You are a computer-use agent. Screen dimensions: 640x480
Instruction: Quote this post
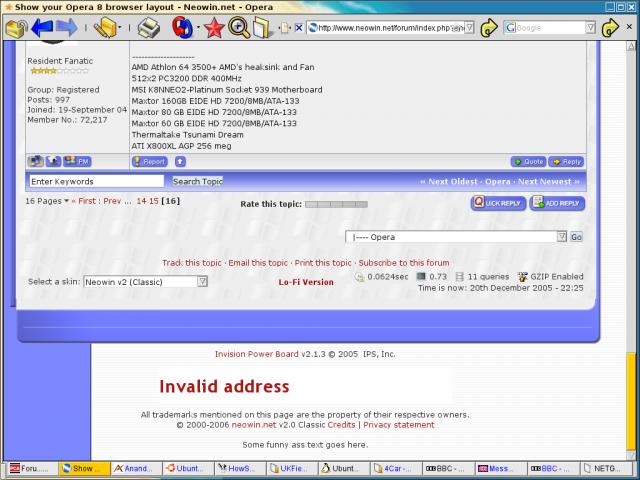click(x=529, y=162)
